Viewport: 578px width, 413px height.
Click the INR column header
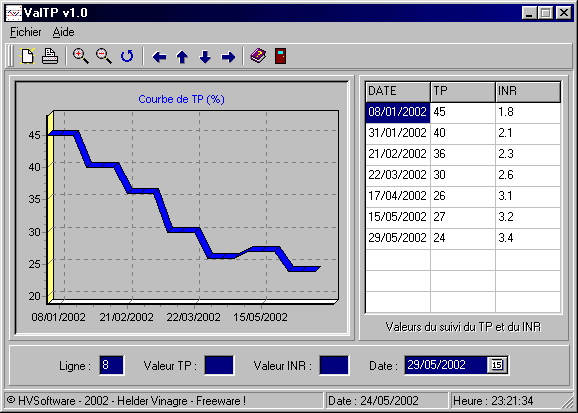point(528,91)
